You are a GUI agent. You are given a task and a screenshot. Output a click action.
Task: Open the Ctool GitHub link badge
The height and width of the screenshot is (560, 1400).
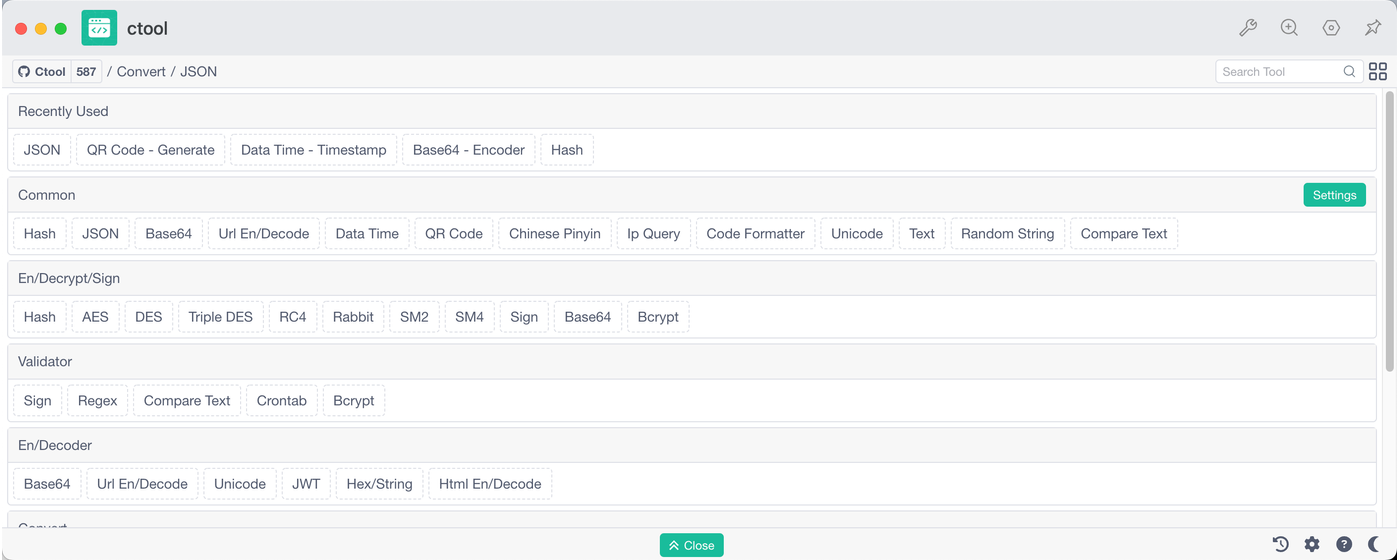pyautogui.click(x=42, y=71)
